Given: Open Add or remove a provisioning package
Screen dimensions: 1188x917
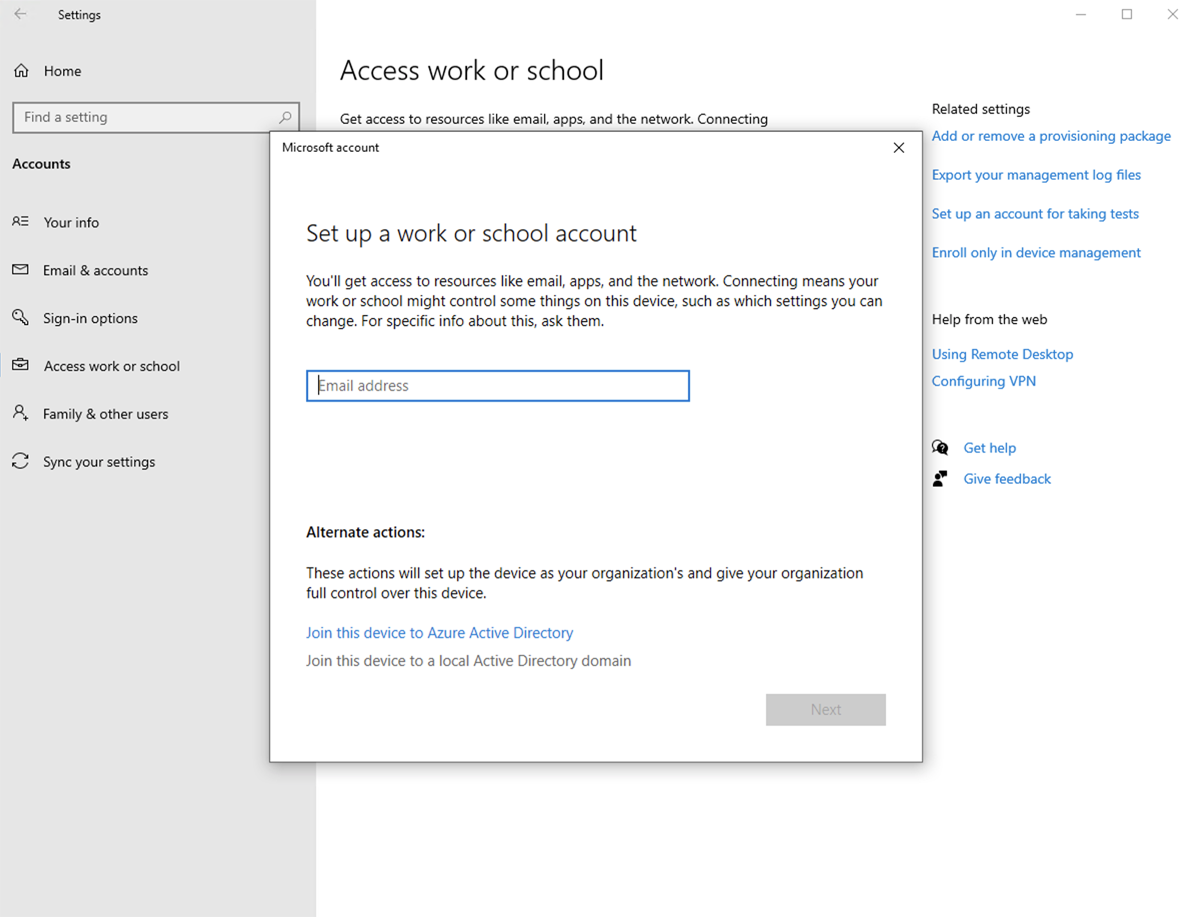Looking at the screenshot, I should [x=1051, y=136].
